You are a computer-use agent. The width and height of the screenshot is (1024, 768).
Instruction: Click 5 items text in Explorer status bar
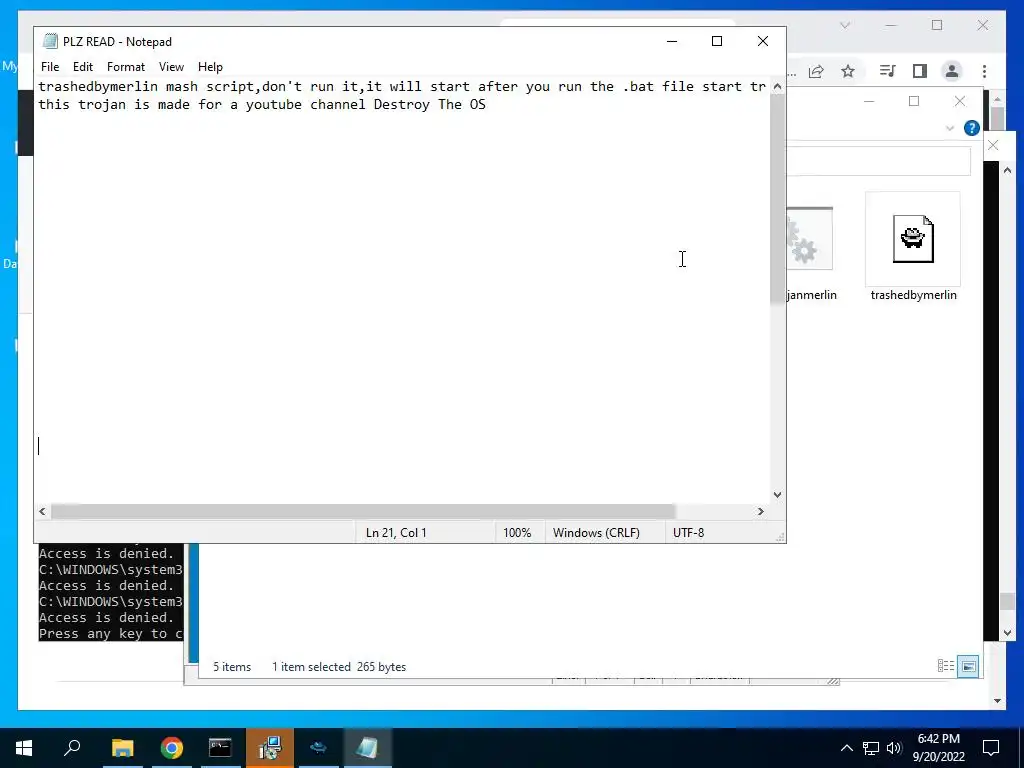tap(232, 667)
